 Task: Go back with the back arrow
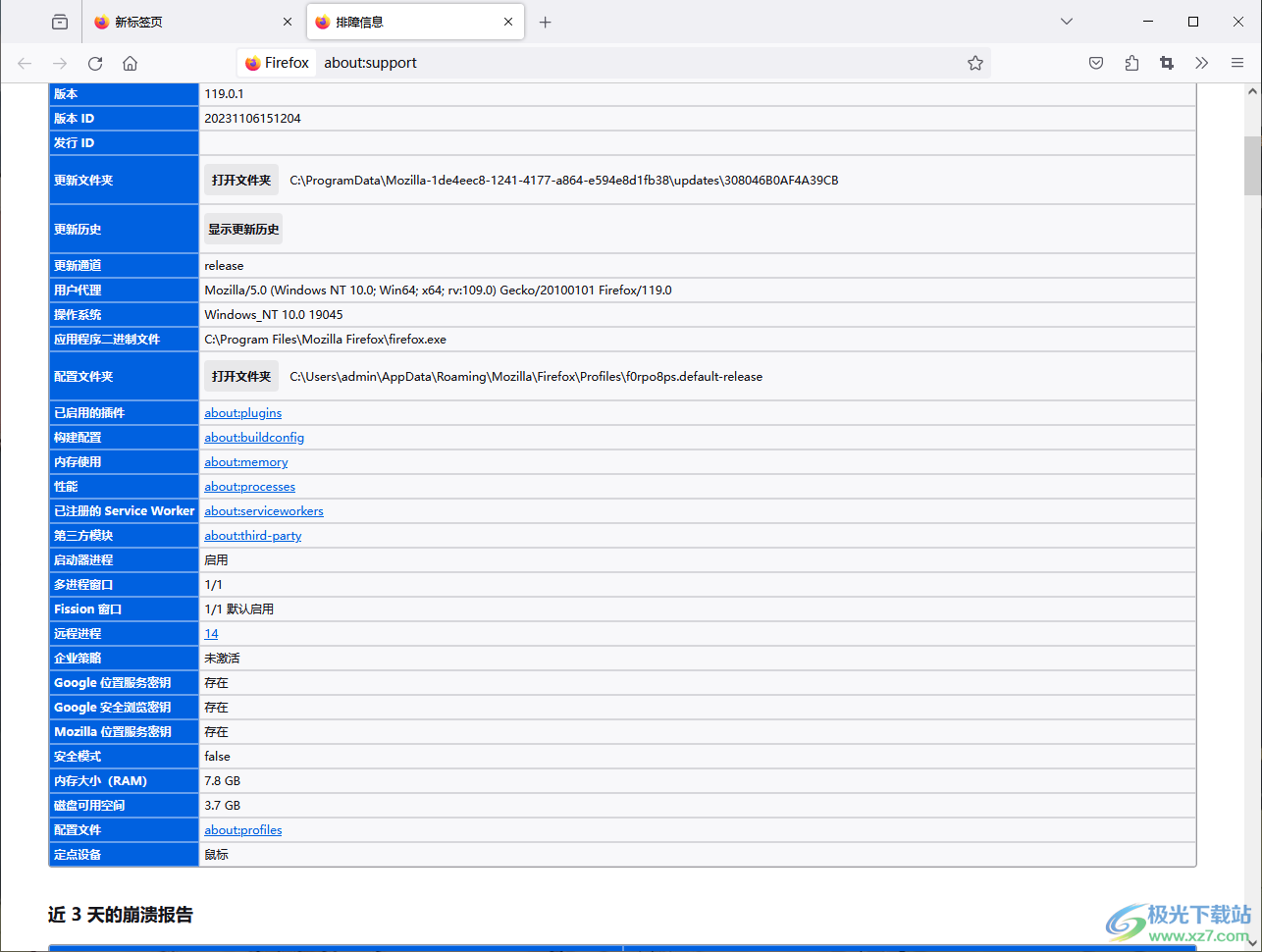click(x=25, y=63)
